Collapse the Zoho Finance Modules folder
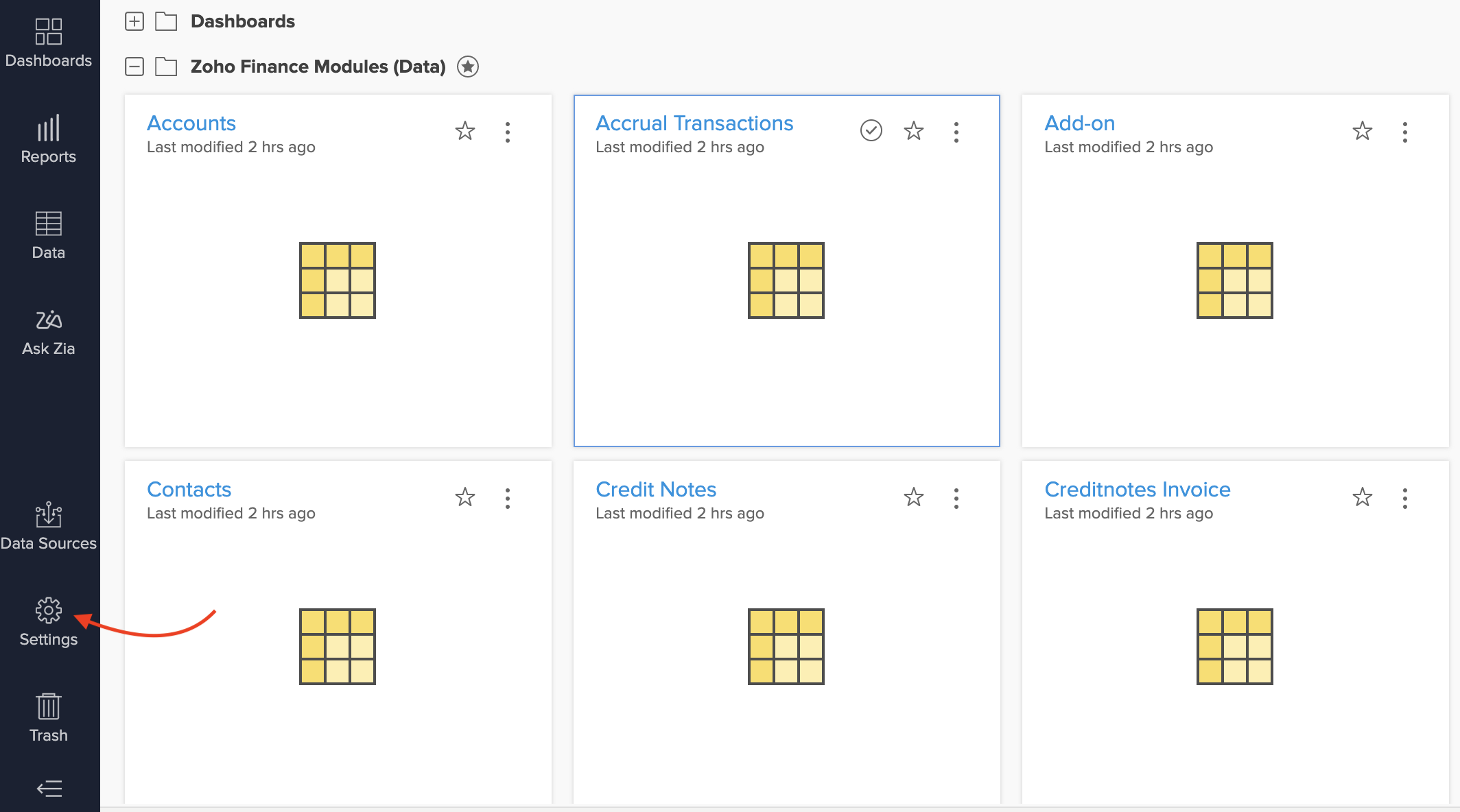This screenshot has width=1460, height=812. click(134, 66)
